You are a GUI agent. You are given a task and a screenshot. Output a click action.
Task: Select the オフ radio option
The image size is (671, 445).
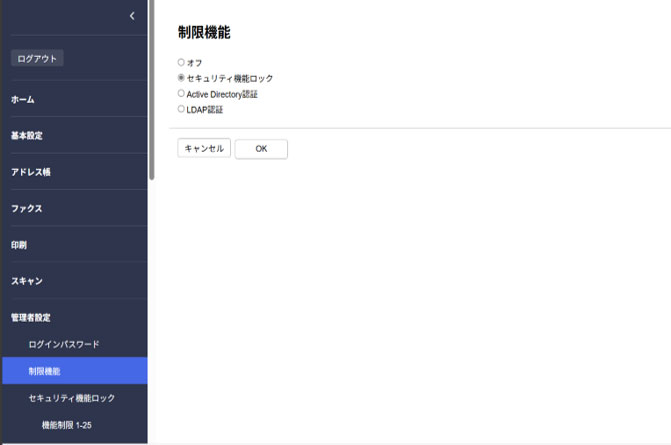pyautogui.click(x=181, y=62)
